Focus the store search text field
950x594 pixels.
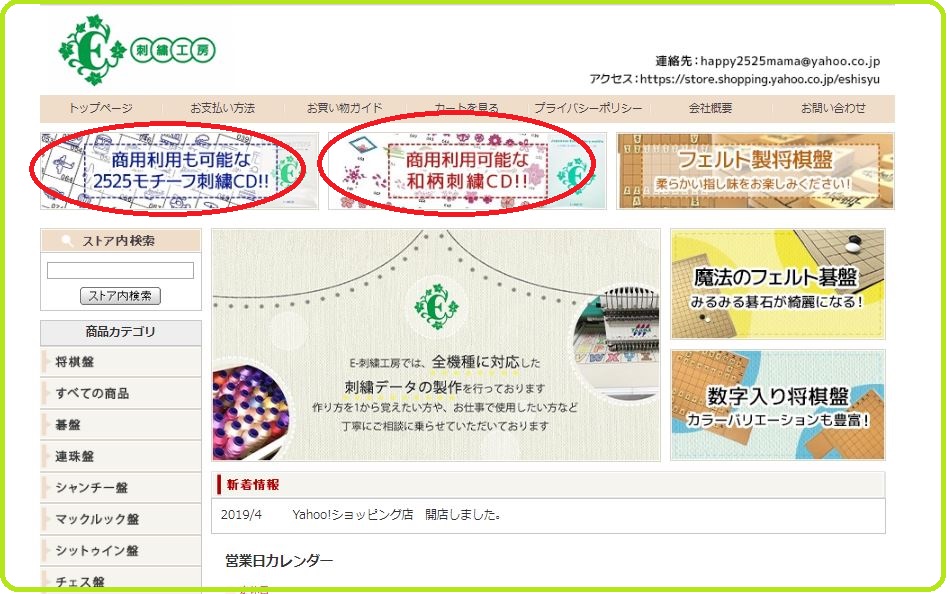(121, 270)
